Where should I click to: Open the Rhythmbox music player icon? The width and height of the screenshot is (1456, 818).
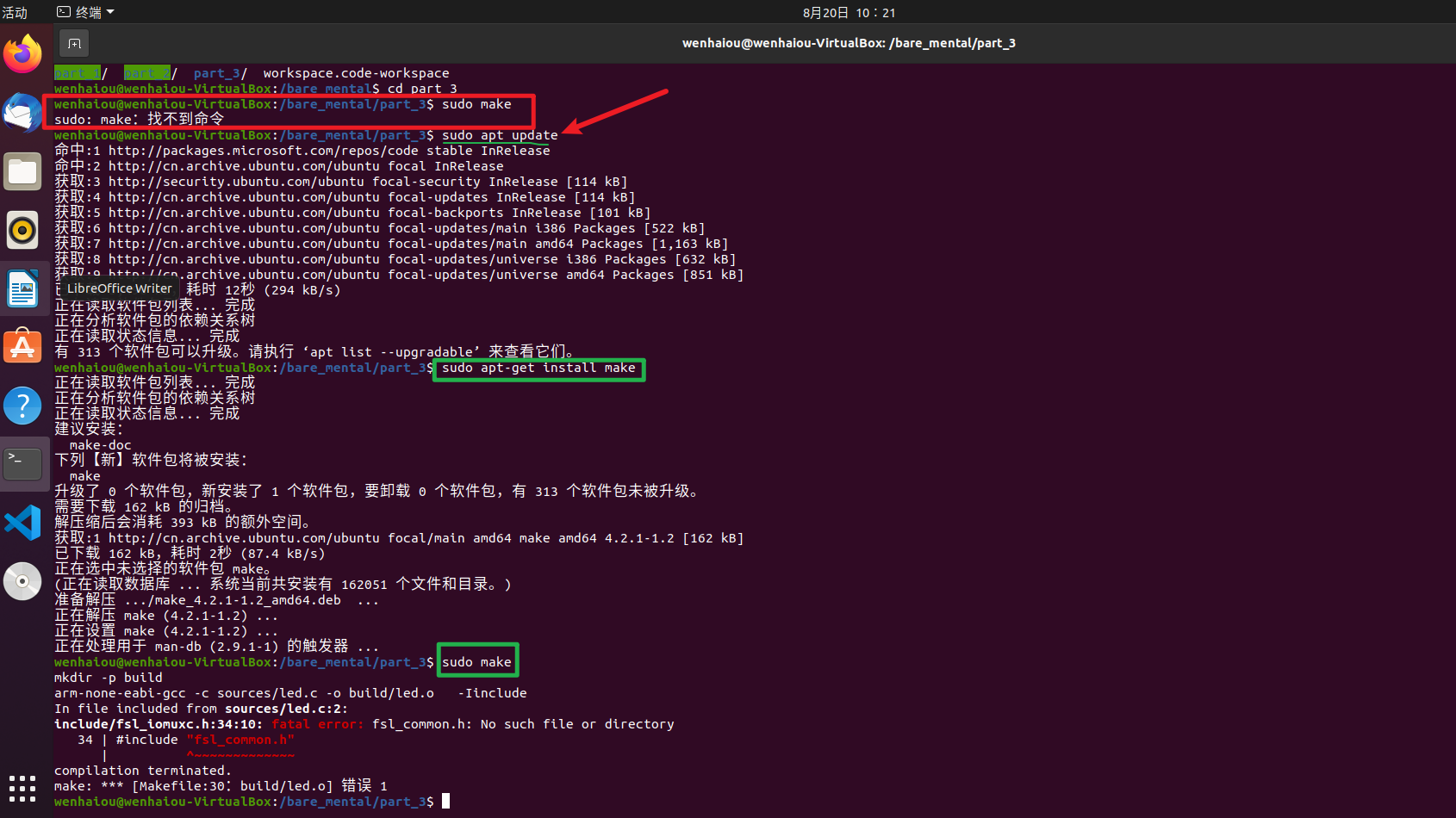tap(23, 230)
